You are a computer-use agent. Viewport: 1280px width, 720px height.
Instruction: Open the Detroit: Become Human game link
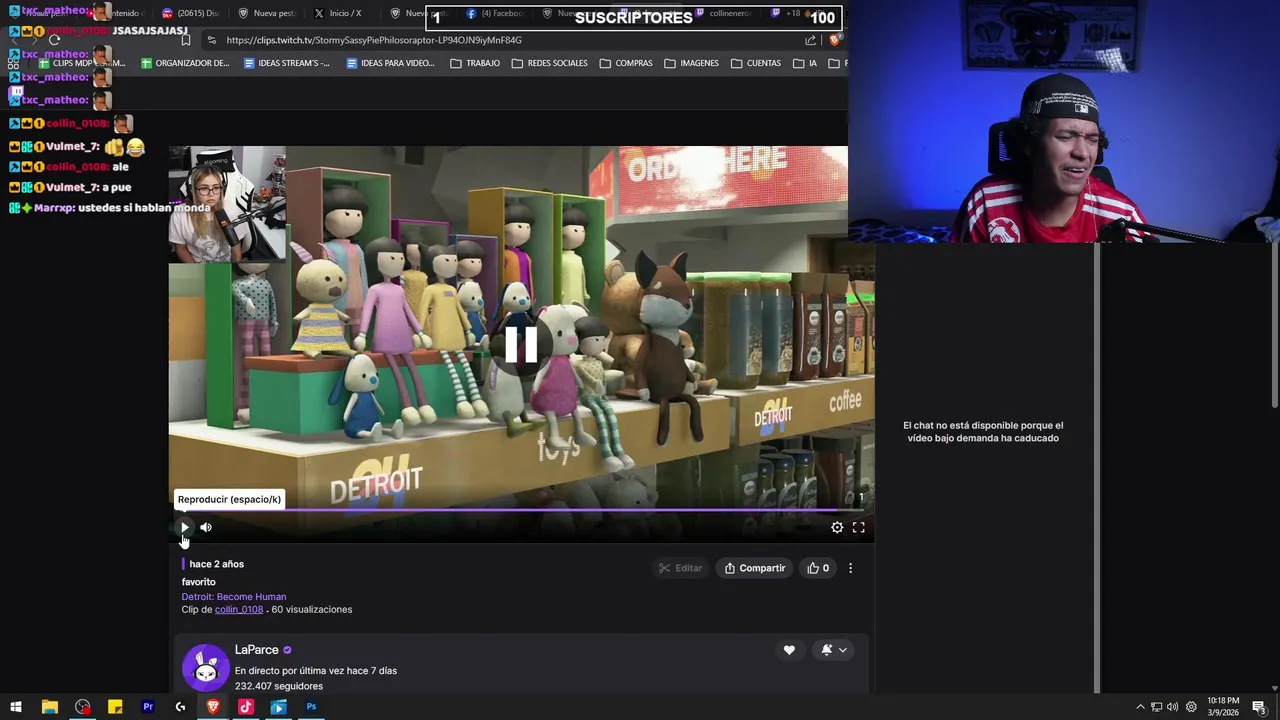point(234,596)
